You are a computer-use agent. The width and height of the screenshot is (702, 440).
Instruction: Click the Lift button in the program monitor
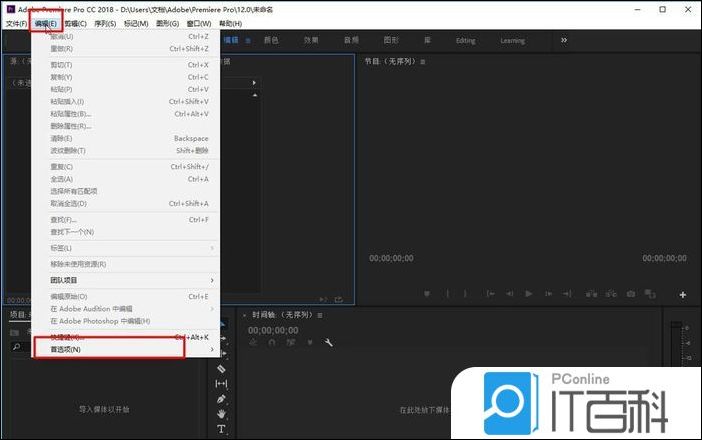click(x=591, y=294)
